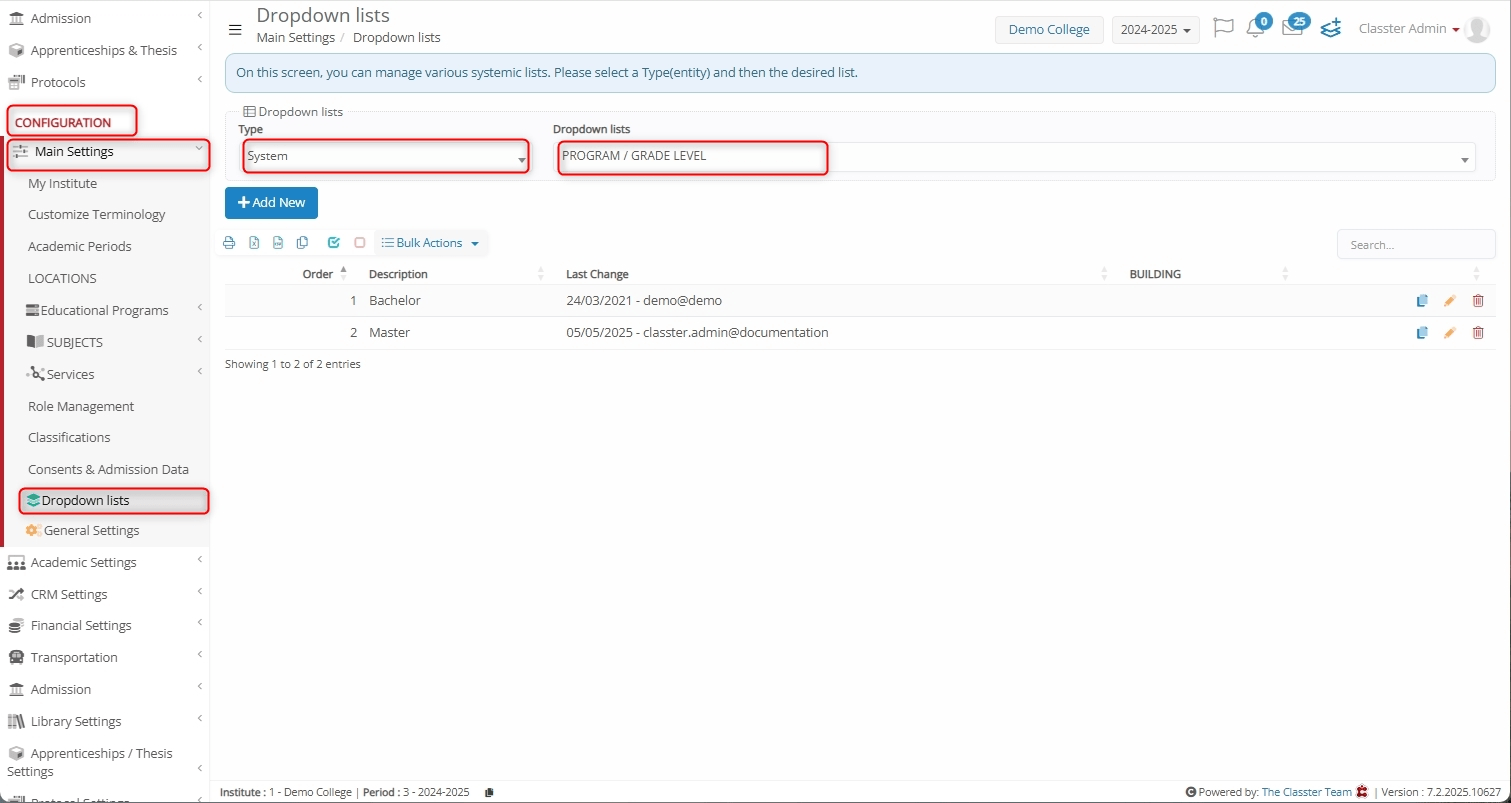Open Role Management in the sidebar
The image size is (1511, 803).
(81, 406)
